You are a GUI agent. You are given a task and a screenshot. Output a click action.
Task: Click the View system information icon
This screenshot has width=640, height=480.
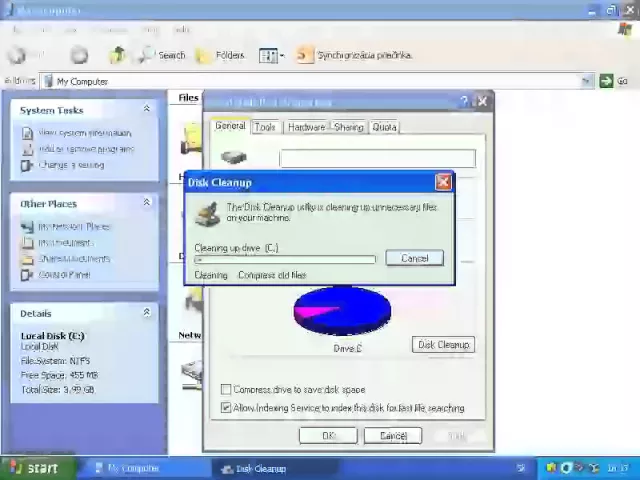[x=27, y=133]
